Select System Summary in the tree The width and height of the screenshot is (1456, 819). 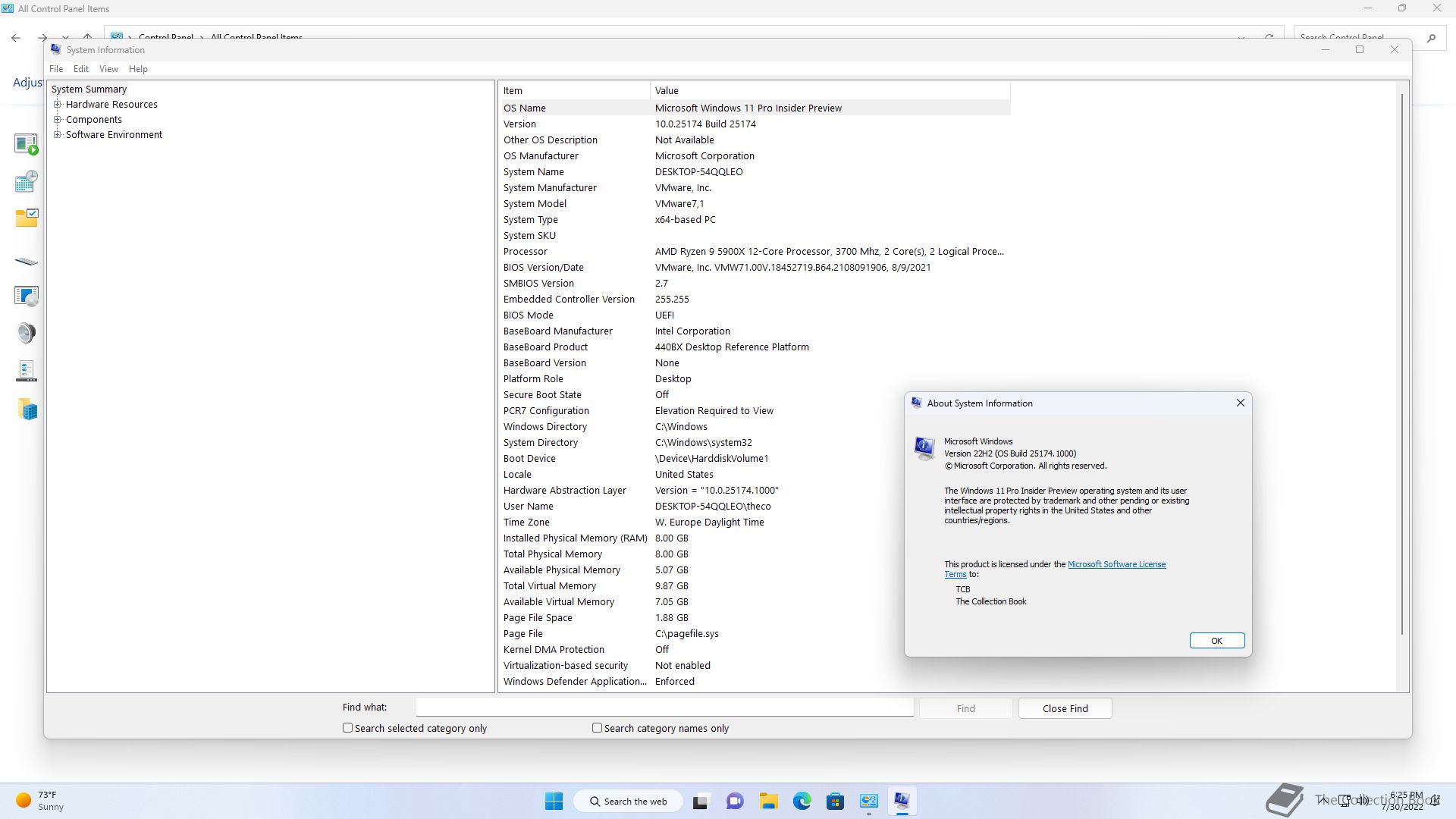pos(89,89)
